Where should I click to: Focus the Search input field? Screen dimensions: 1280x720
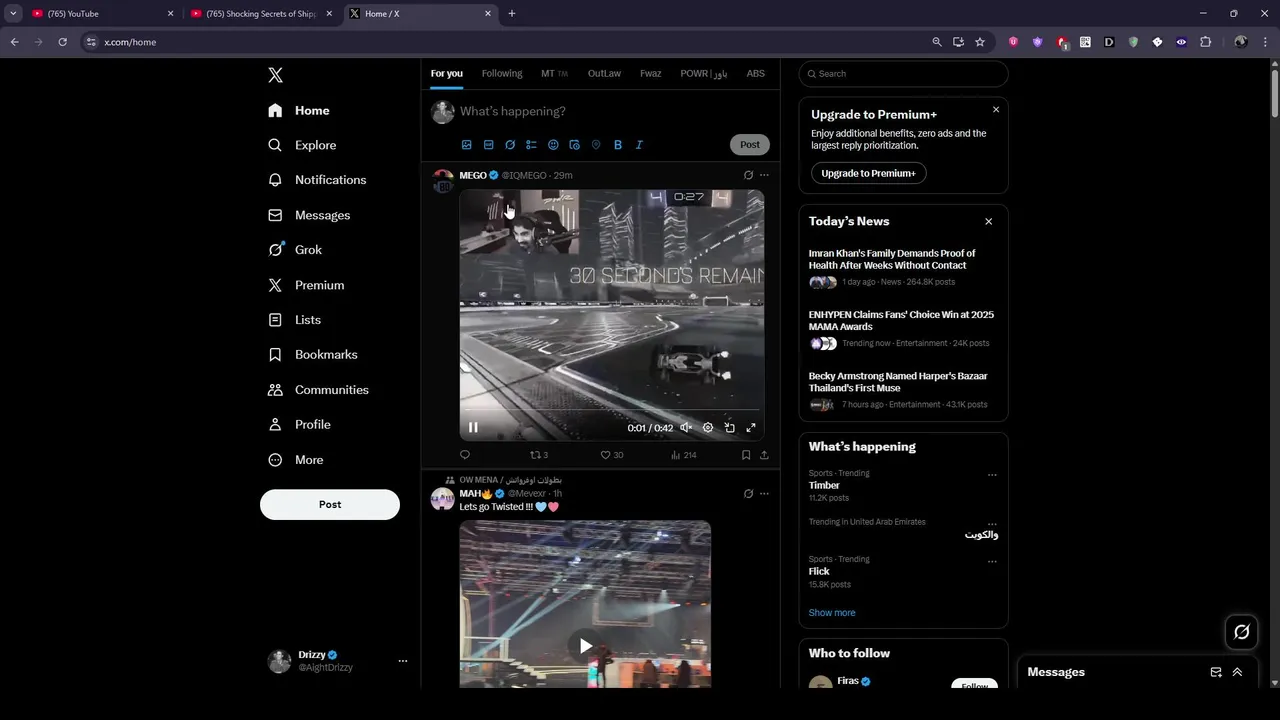[x=903, y=74]
